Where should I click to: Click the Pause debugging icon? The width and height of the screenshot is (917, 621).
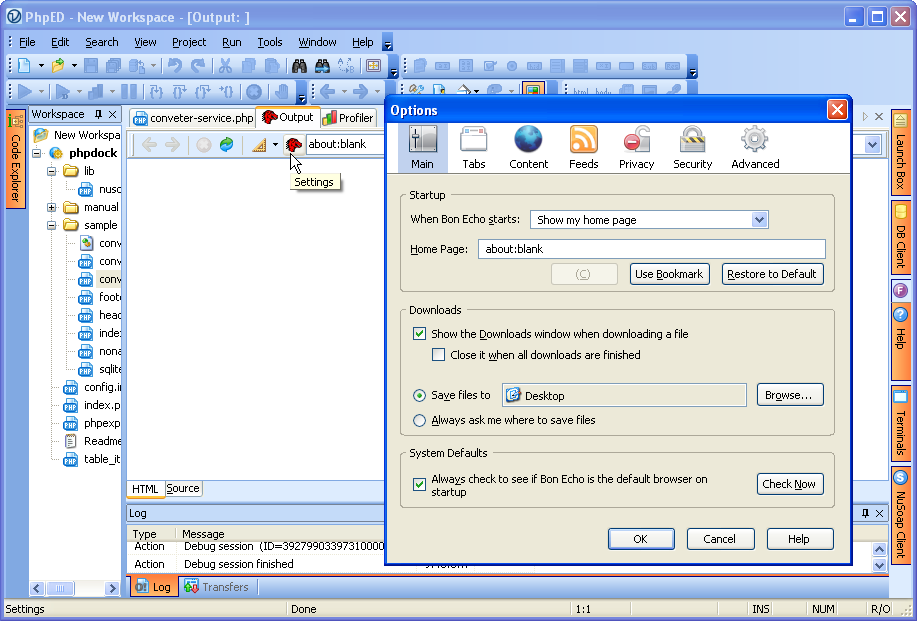(x=129, y=91)
